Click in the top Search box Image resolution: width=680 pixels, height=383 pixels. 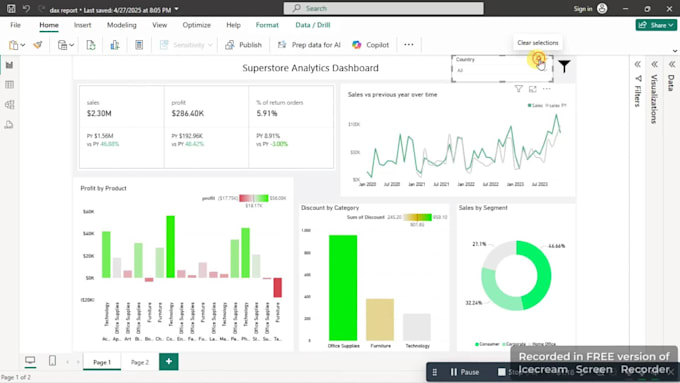pyautogui.click(x=383, y=8)
